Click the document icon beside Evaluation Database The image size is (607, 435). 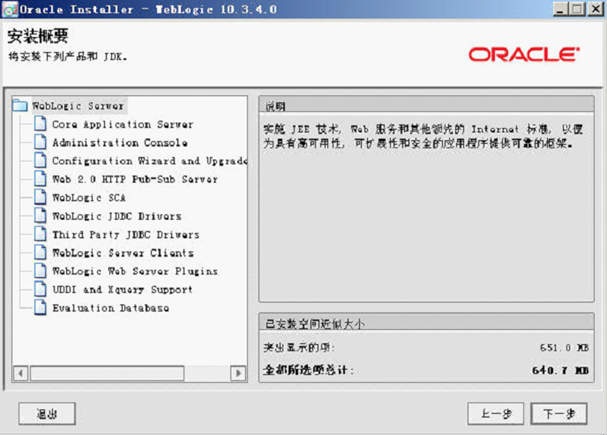[x=40, y=308]
